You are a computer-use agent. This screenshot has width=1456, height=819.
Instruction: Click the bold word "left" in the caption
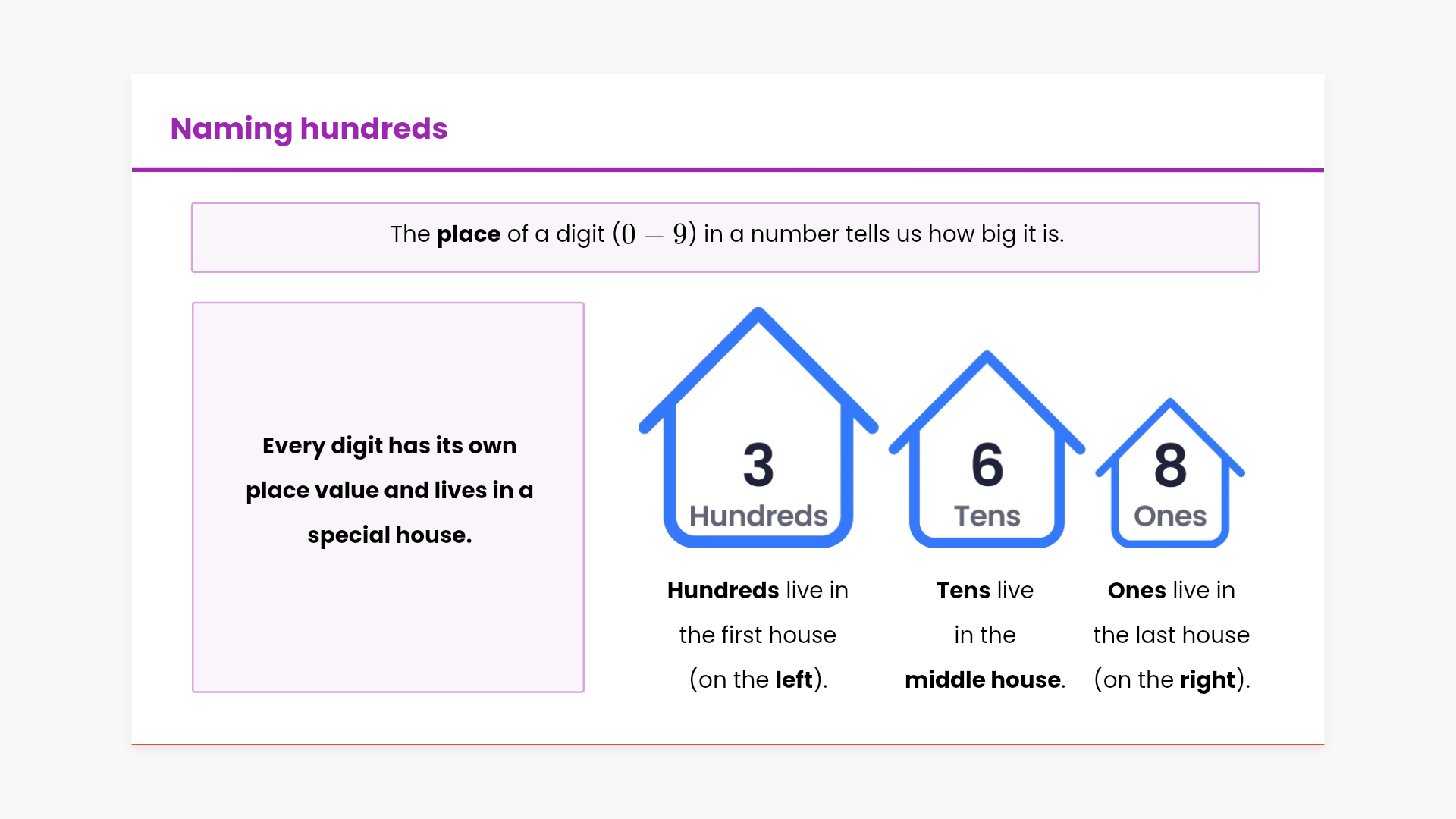(x=793, y=679)
